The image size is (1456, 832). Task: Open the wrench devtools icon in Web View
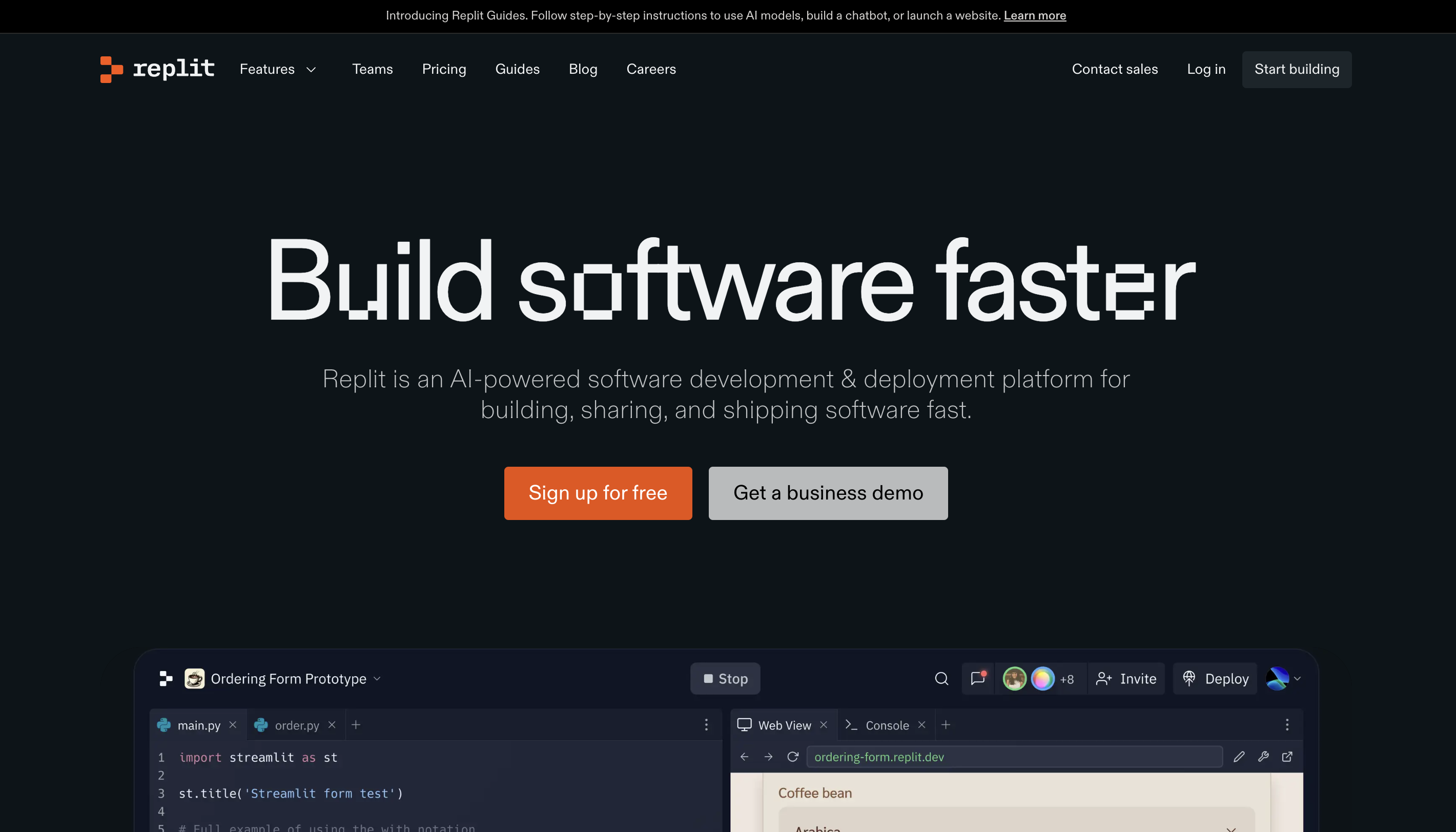point(1263,757)
